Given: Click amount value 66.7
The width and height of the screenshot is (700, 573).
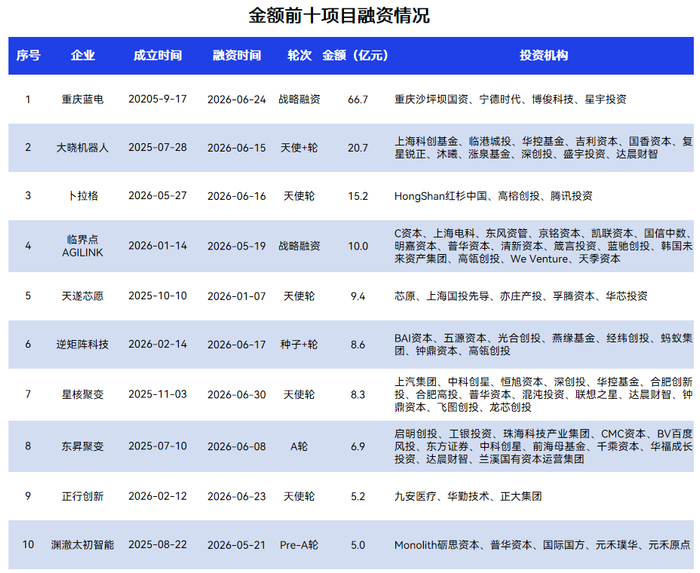Looking at the screenshot, I should click(x=358, y=99).
